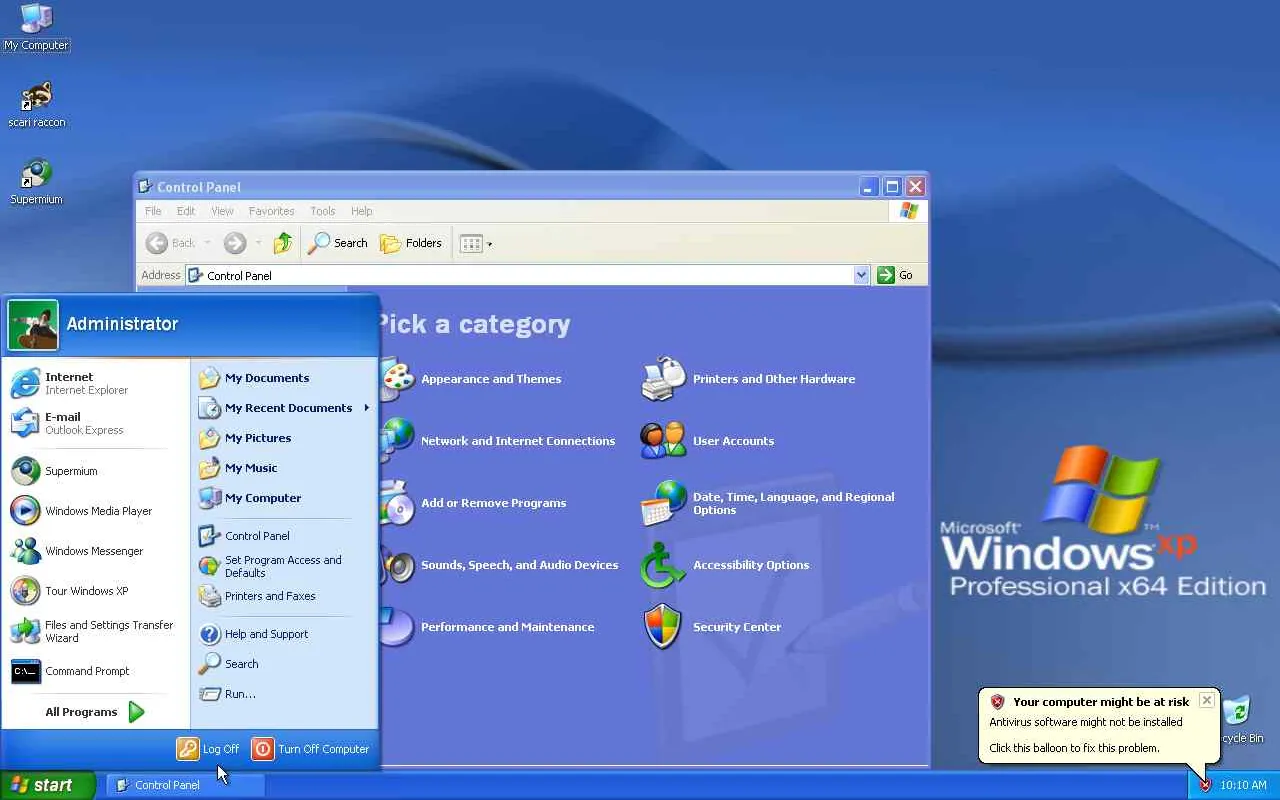Click the Security Center shield icon
Viewport: 1280px width, 800px height.
point(662,627)
